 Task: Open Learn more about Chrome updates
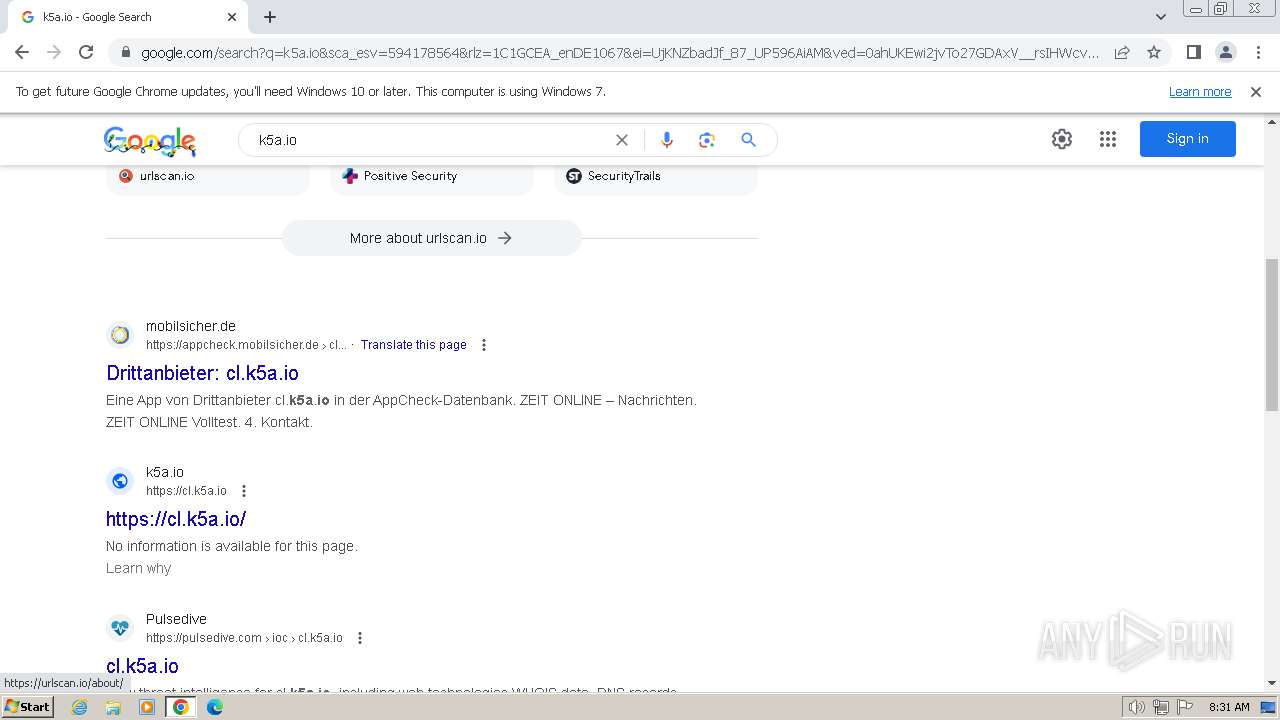[1200, 92]
